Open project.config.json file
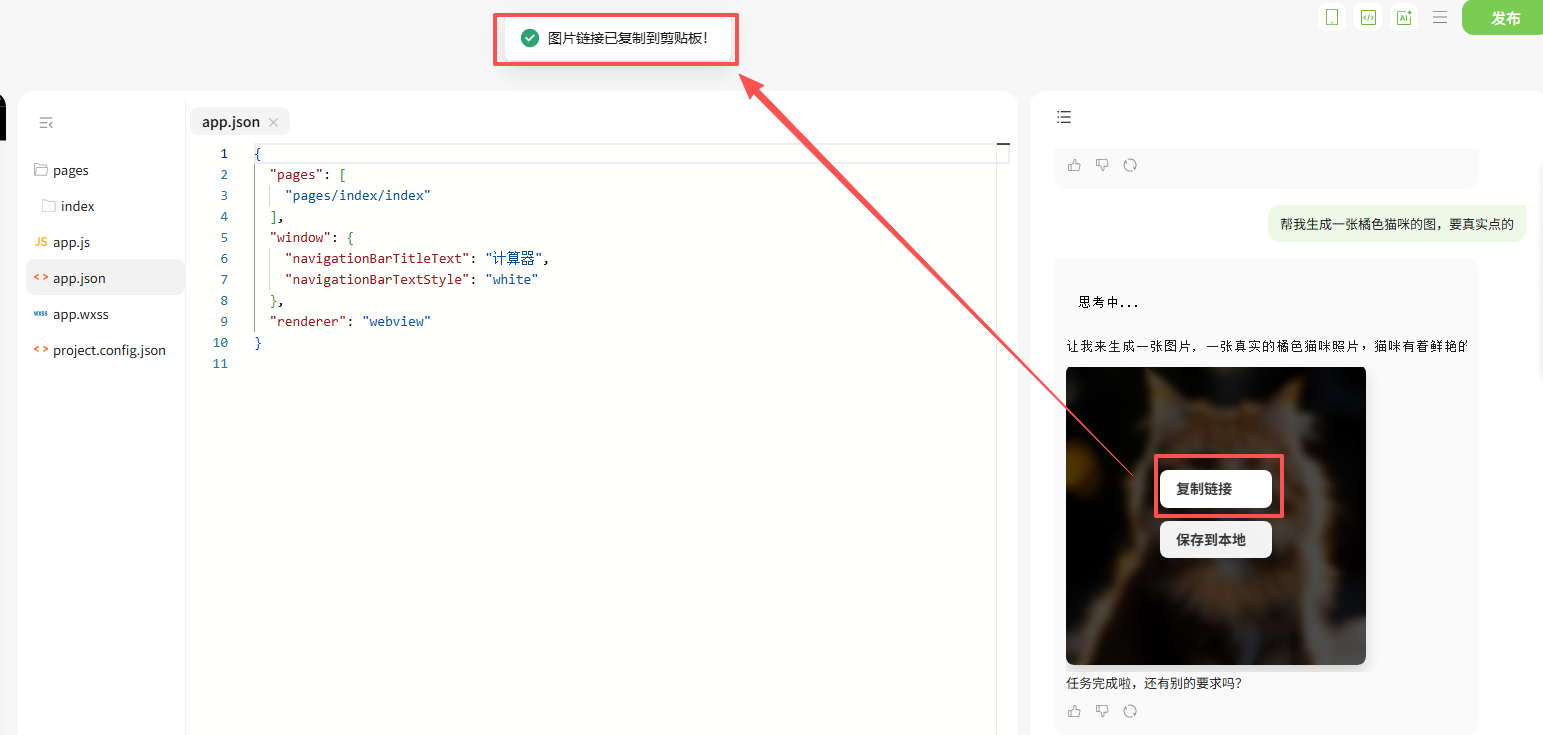The image size is (1543, 735). (109, 350)
